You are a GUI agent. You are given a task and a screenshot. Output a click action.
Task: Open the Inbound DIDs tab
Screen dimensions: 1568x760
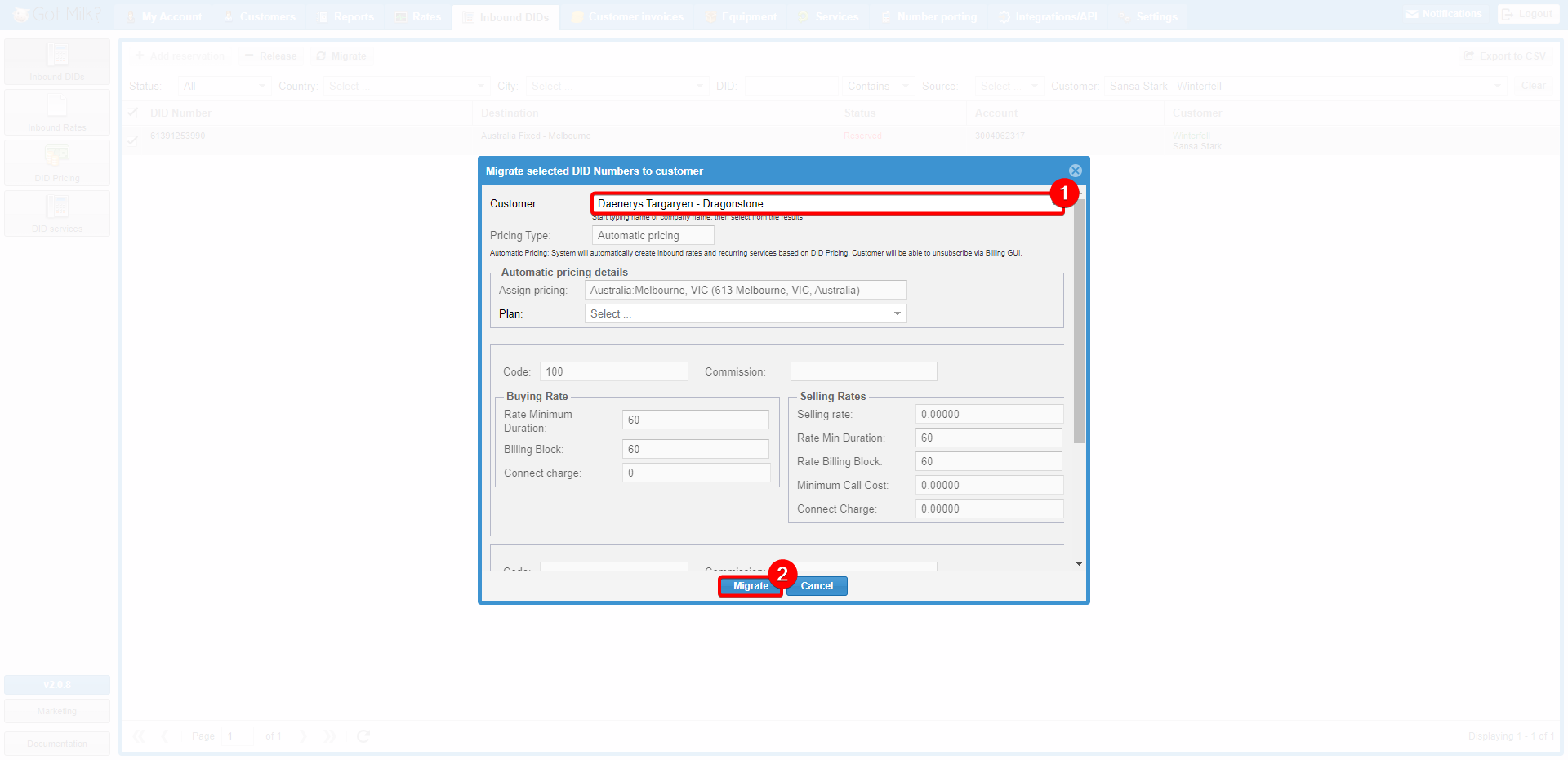point(506,17)
